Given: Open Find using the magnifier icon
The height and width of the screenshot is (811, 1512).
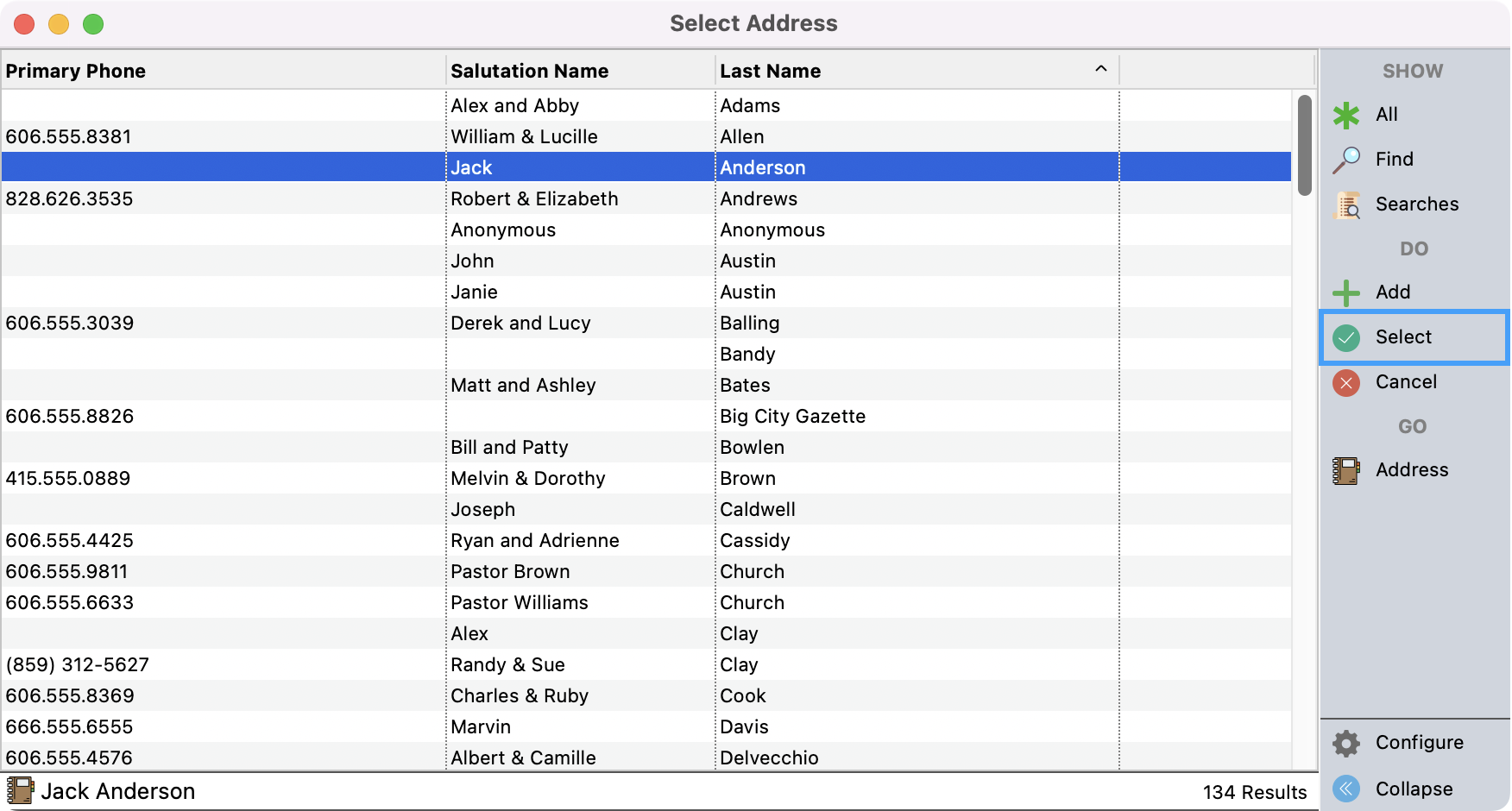Looking at the screenshot, I should tap(1346, 159).
